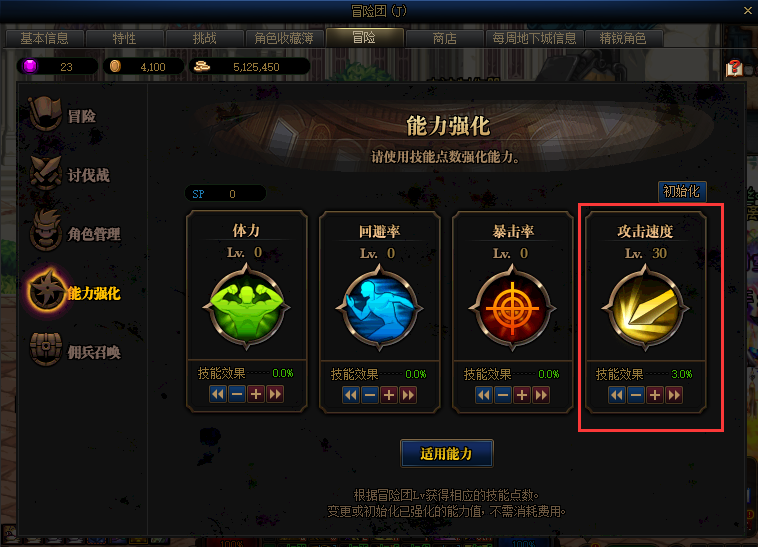758x547 pixels.
Task: Click the SP points display field
Action: pos(225,194)
